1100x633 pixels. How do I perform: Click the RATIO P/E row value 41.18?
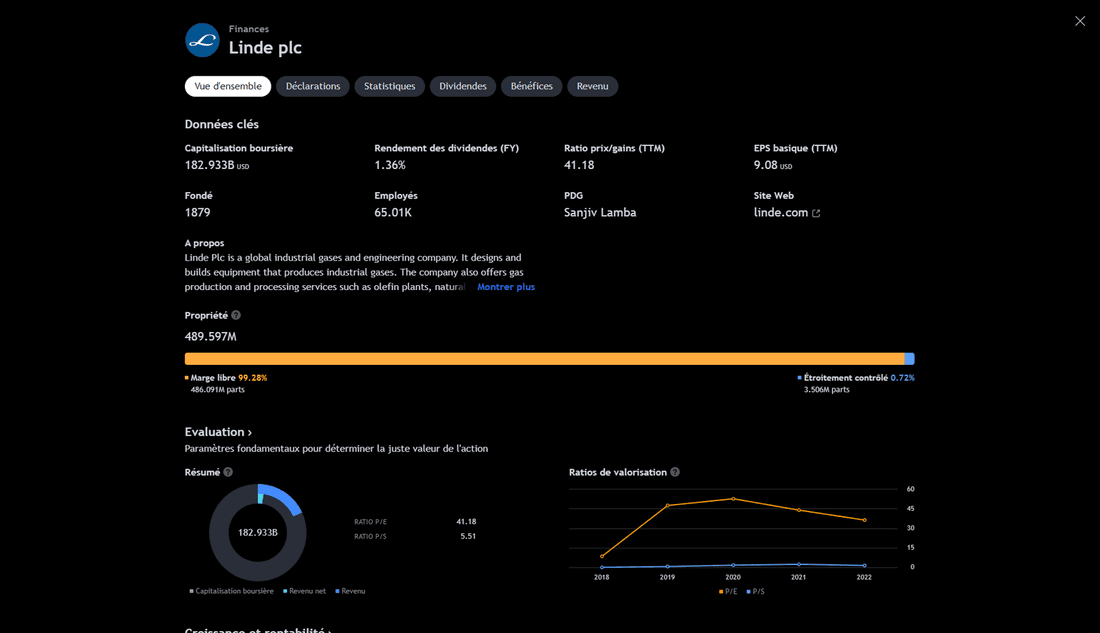click(466, 521)
